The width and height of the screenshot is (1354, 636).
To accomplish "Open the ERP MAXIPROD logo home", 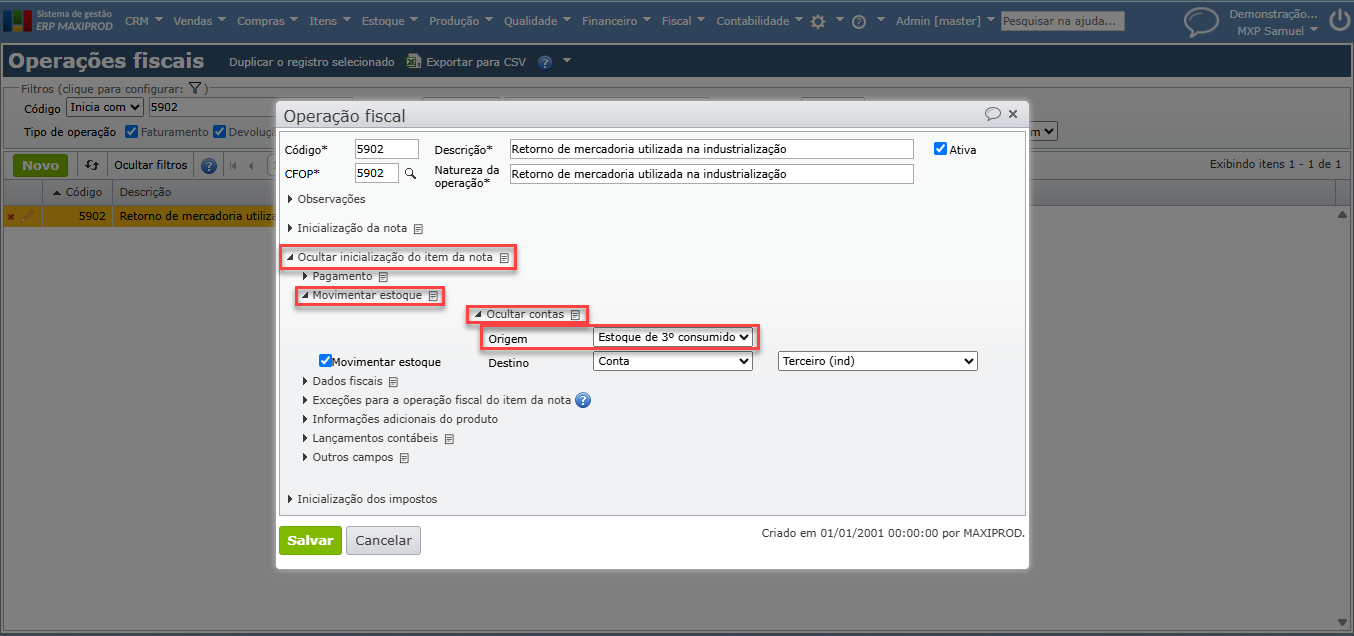I will coord(58,20).
